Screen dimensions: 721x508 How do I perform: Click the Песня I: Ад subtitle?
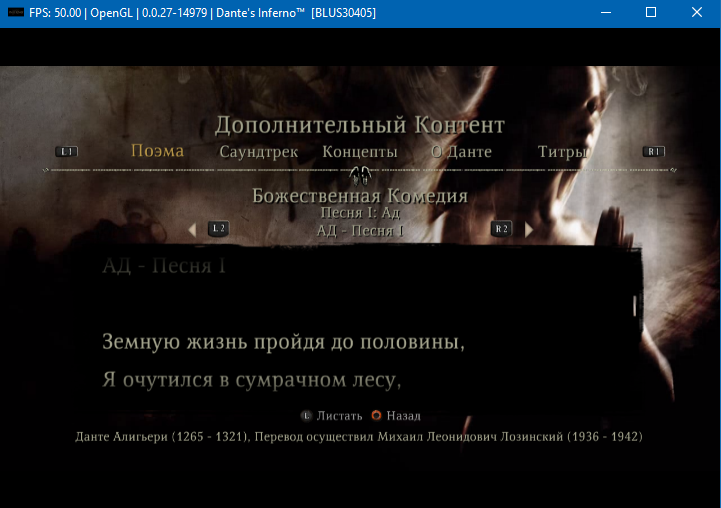coord(360,213)
